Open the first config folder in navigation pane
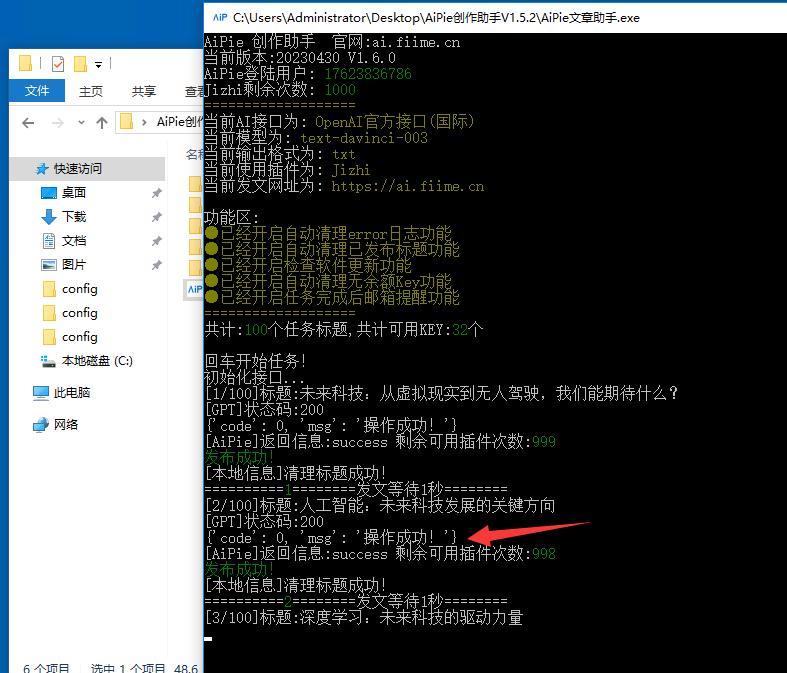 click(79, 289)
